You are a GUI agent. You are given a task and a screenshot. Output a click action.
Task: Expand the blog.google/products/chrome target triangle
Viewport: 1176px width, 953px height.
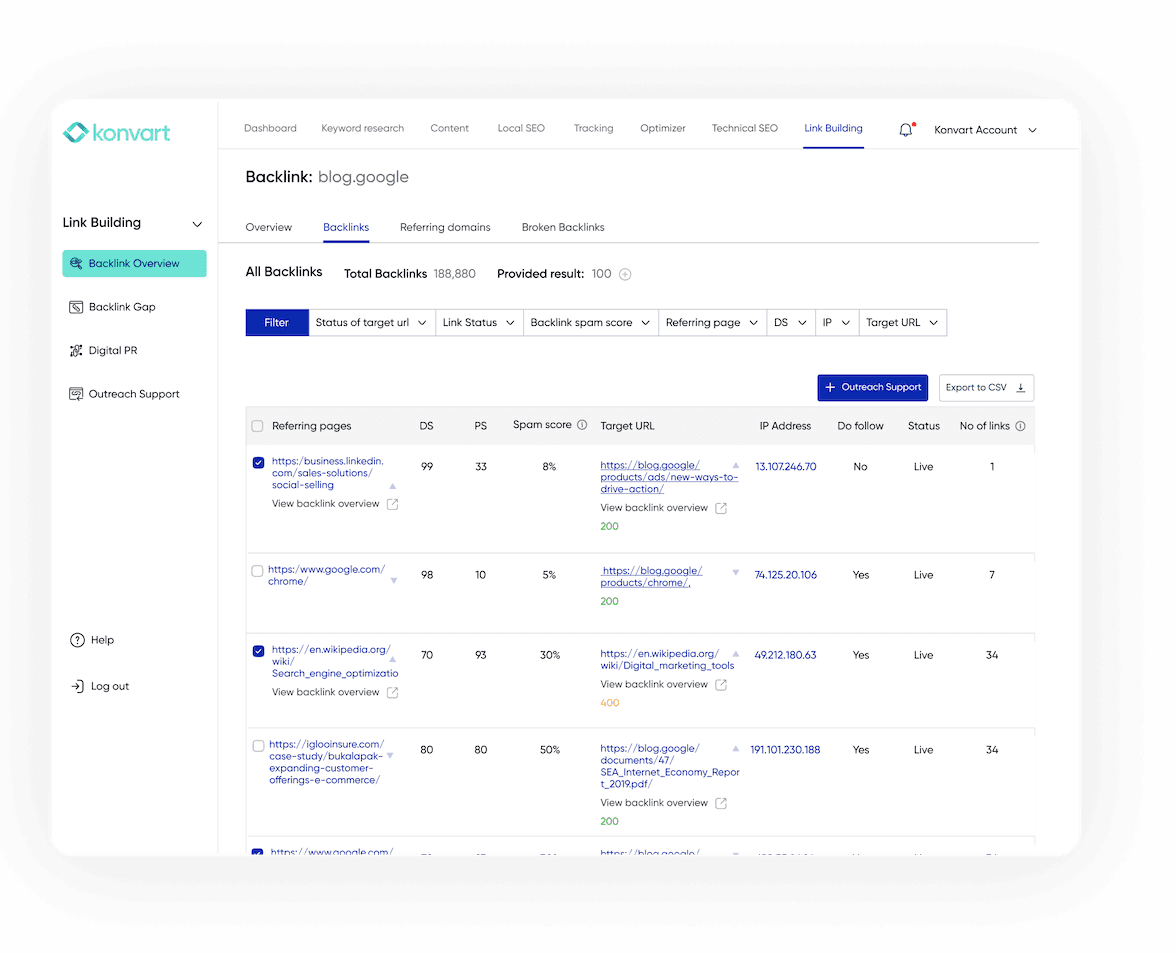[x=736, y=572]
